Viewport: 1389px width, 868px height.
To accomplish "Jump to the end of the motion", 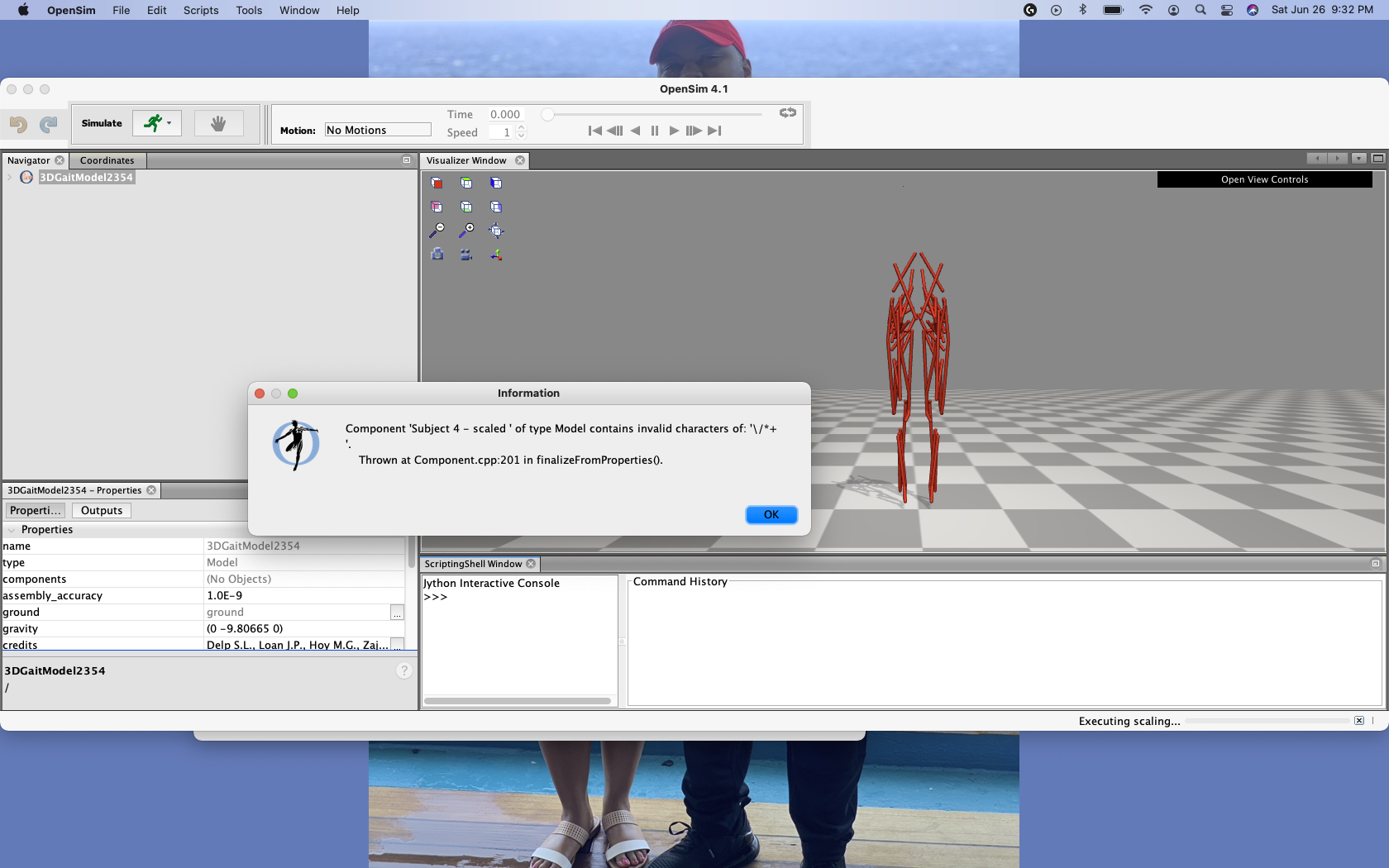I will pos(715,131).
